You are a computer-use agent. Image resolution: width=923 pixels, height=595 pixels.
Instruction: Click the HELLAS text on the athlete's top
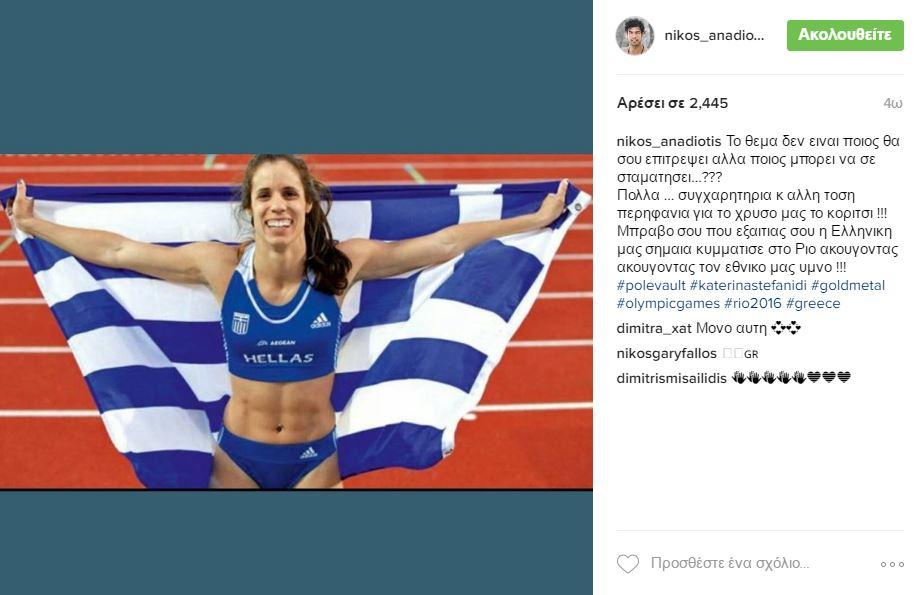pos(278,358)
